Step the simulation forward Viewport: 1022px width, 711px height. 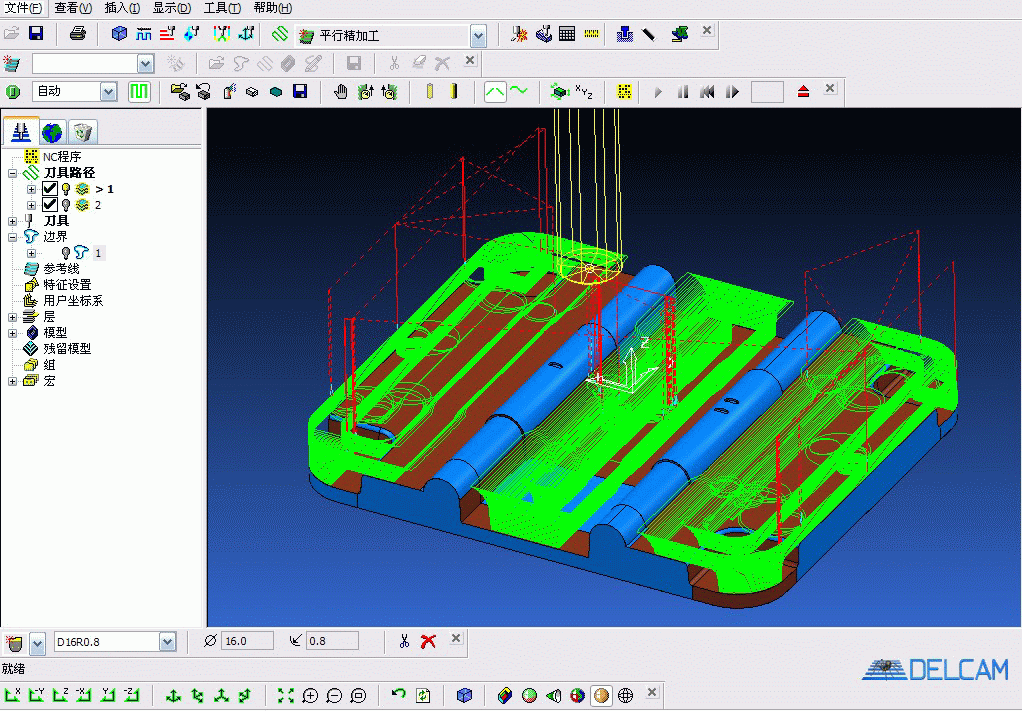732,93
